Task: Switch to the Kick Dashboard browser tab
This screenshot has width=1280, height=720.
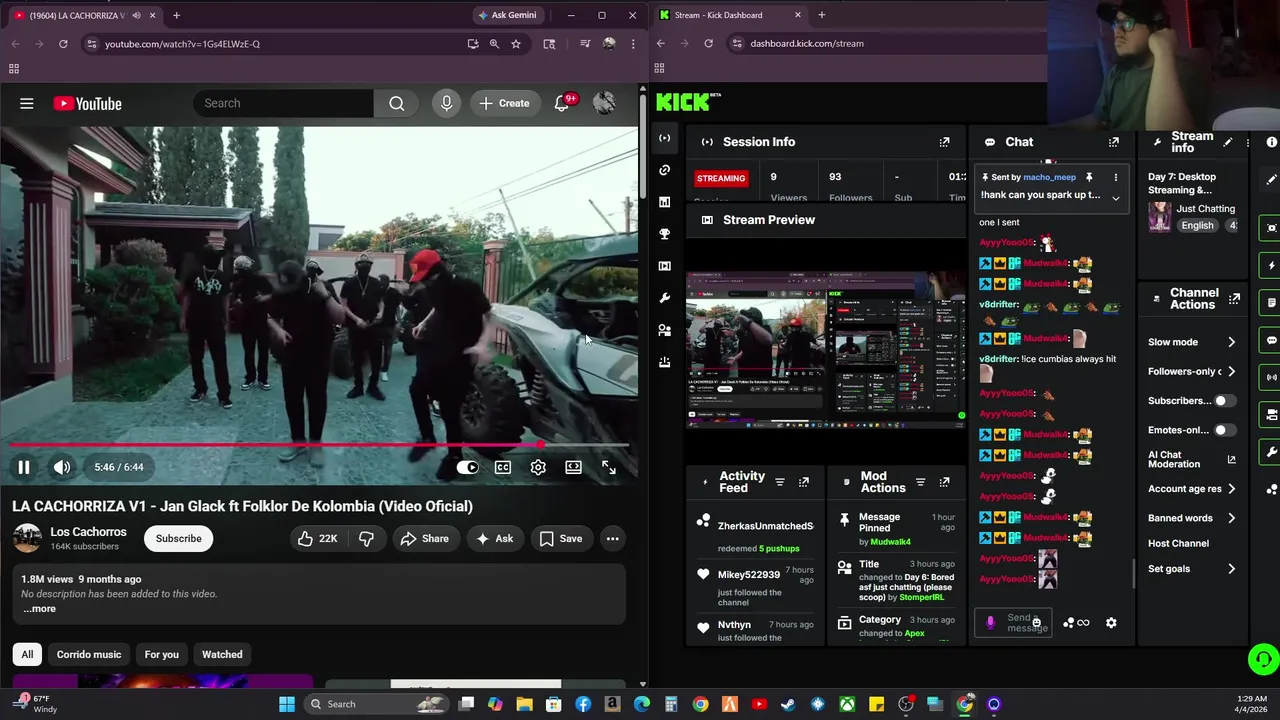Action: tap(730, 15)
